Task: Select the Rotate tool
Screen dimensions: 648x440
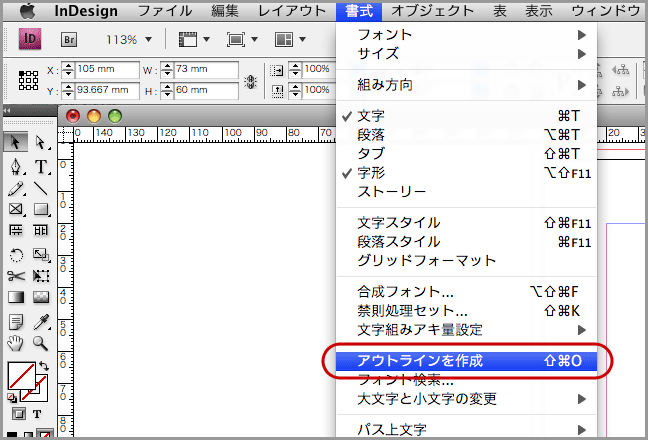Action: point(16,254)
